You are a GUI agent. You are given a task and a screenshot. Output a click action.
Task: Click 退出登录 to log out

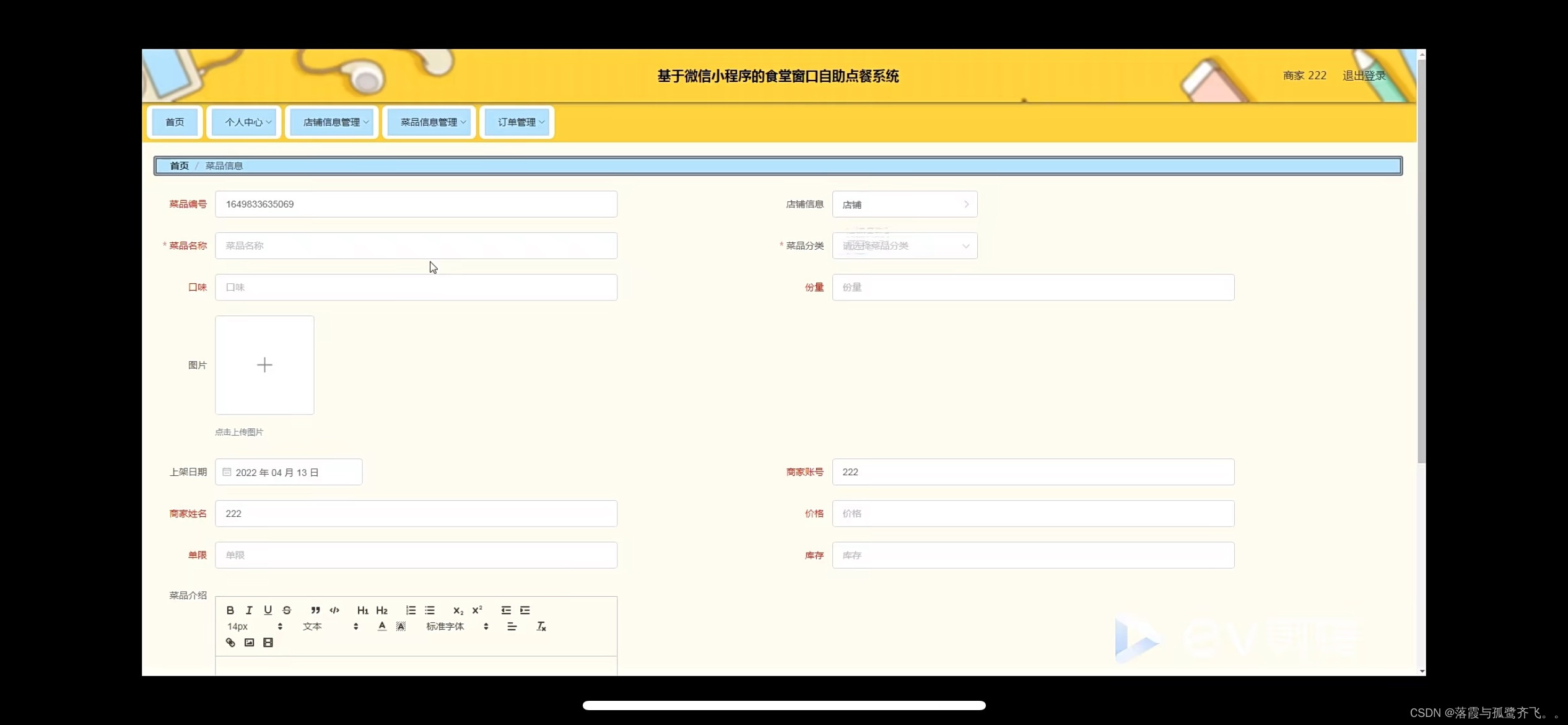click(x=1364, y=76)
